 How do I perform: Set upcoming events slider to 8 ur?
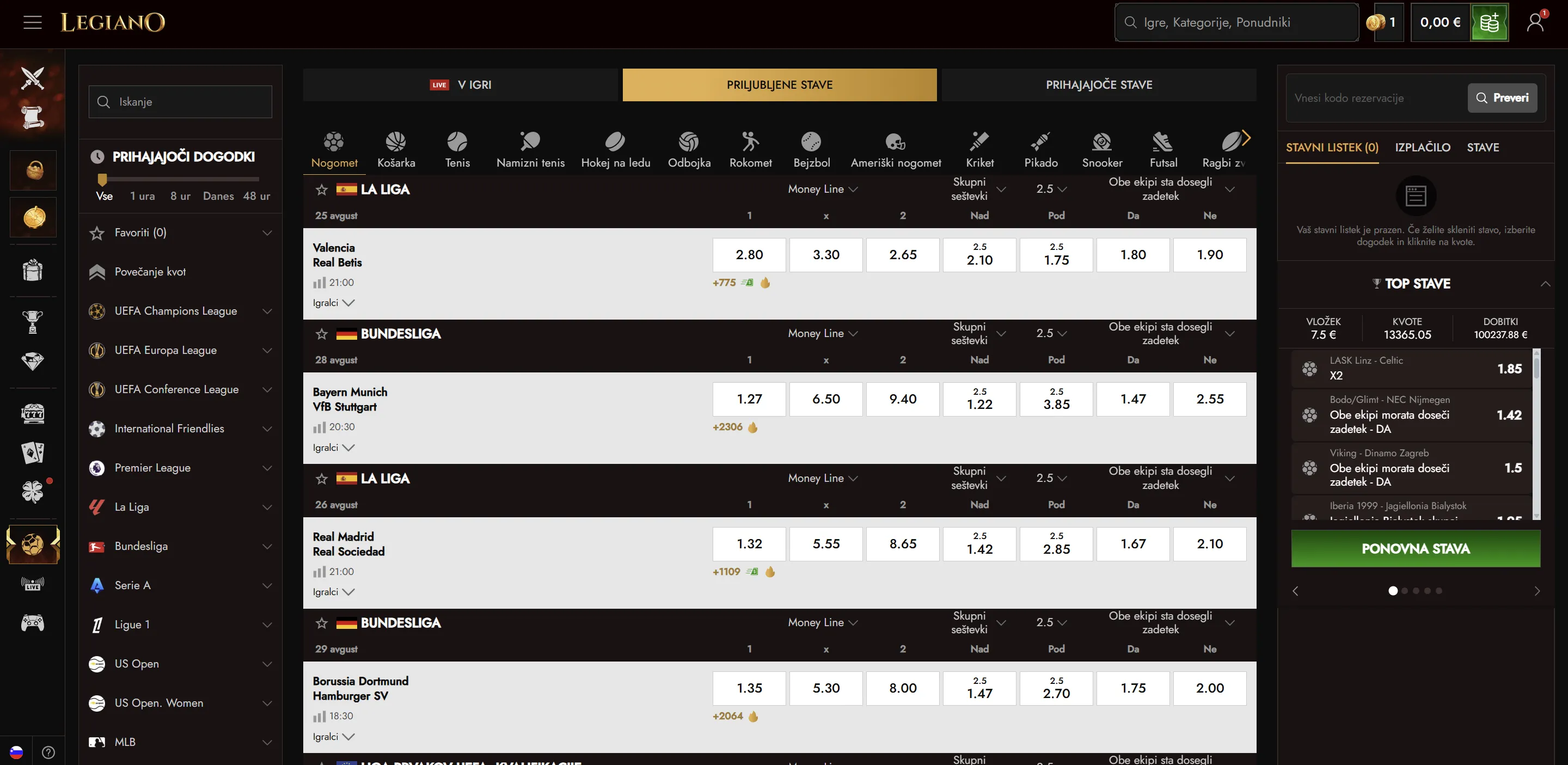pyautogui.click(x=180, y=196)
